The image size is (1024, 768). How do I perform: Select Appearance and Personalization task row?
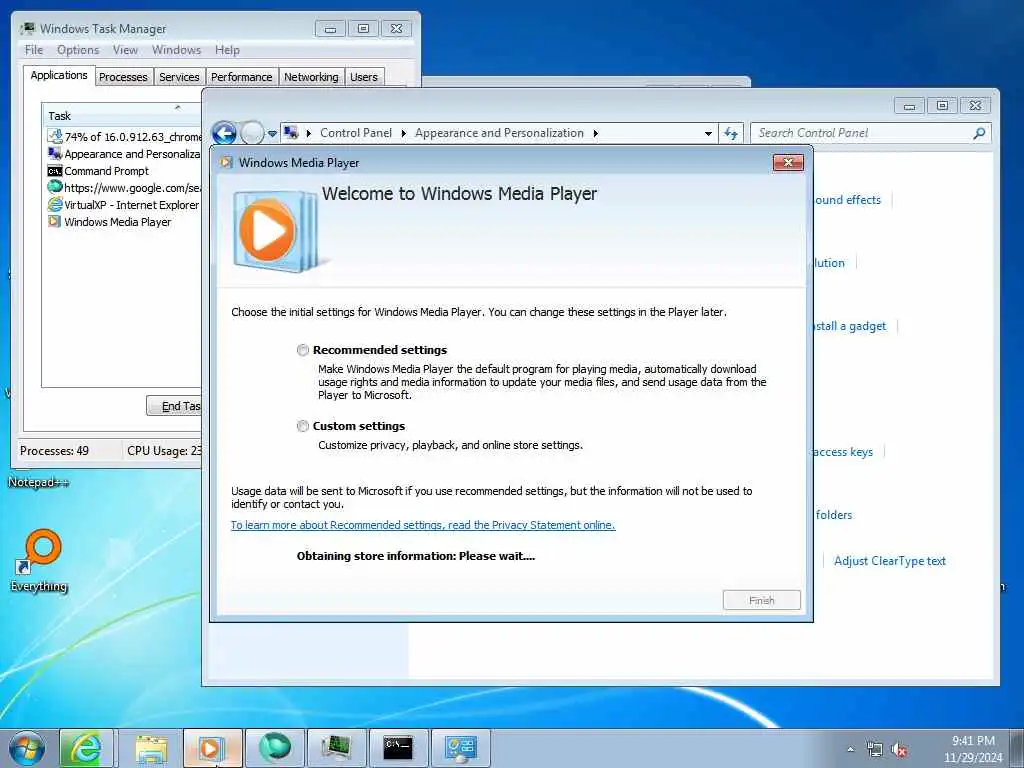coord(124,153)
